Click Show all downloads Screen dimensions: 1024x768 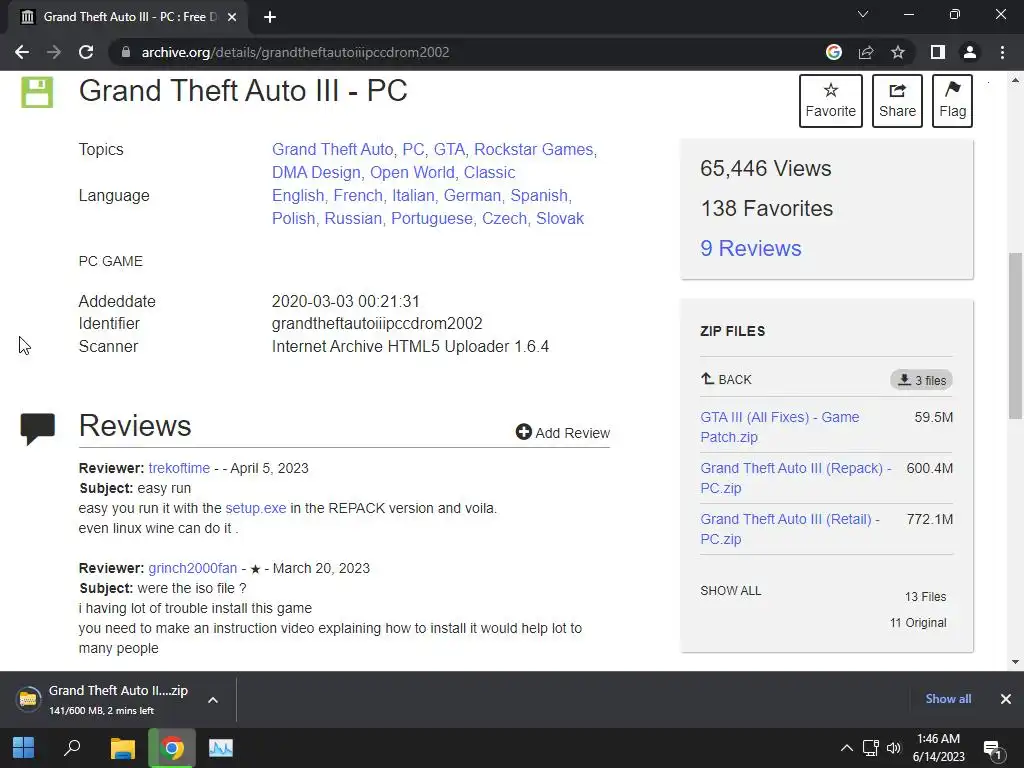948,699
